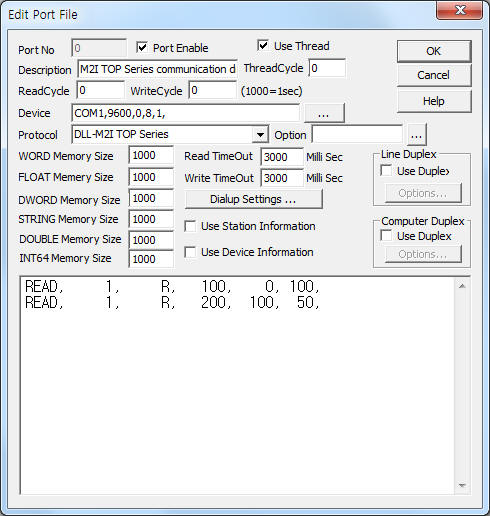The width and height of the screenshot is (490, 516).
Task: Check Use Duplex under Line Duplex
Action: point(386,171)
